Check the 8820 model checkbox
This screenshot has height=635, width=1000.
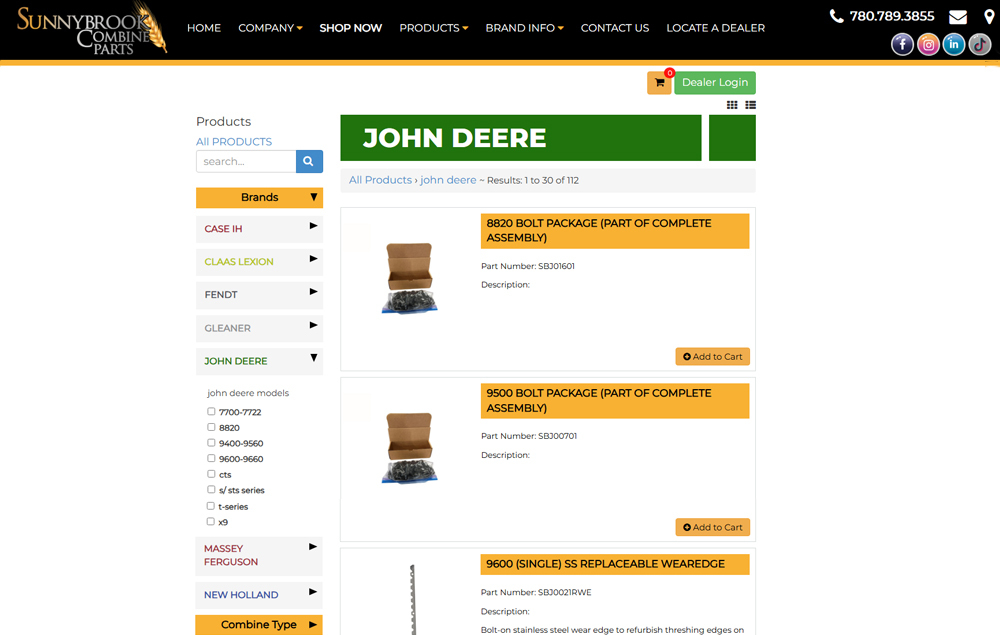(211, 427)
